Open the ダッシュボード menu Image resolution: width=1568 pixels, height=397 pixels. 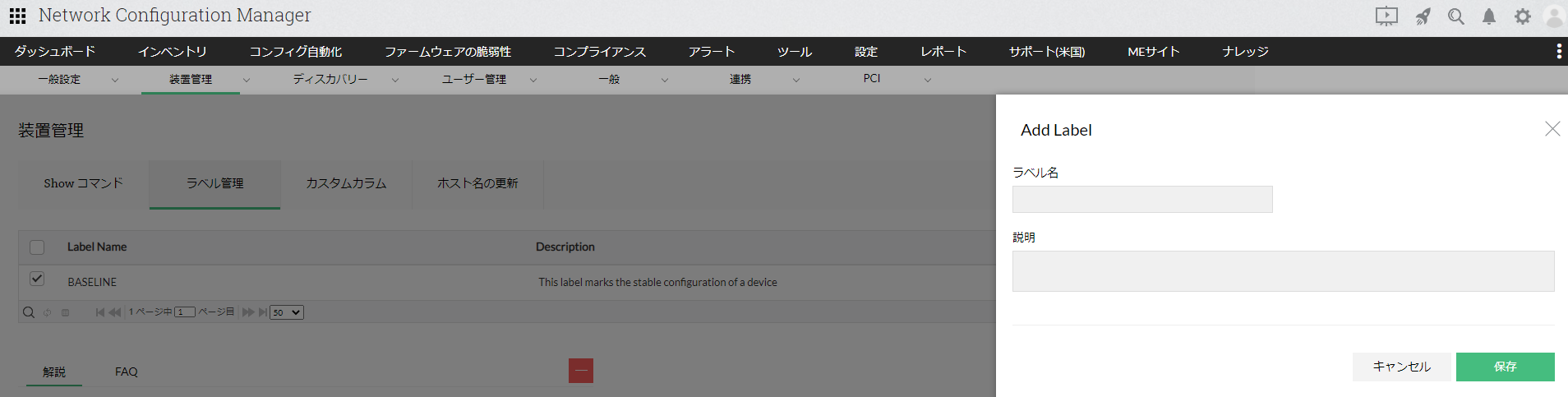[x=55, y=52]
